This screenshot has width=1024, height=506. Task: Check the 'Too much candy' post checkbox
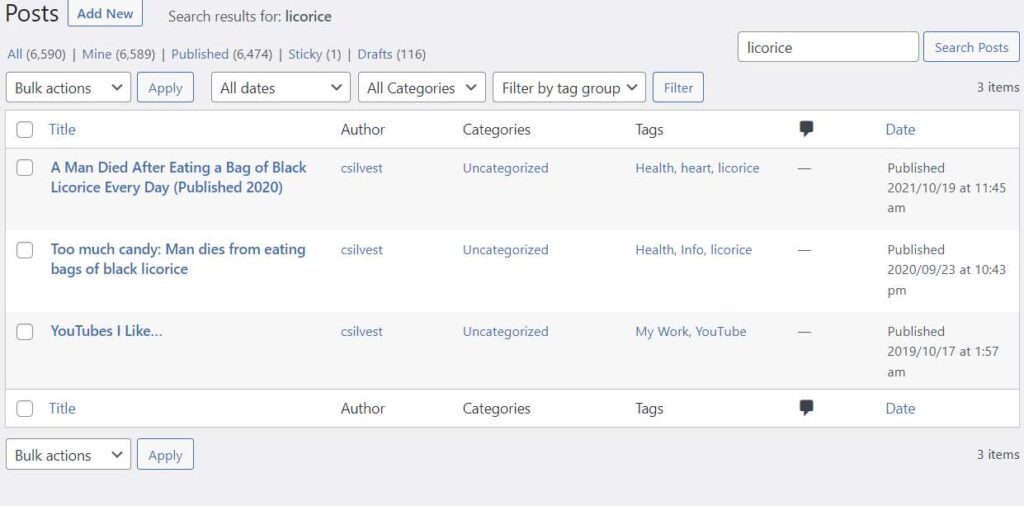click(x=25, y=250)
